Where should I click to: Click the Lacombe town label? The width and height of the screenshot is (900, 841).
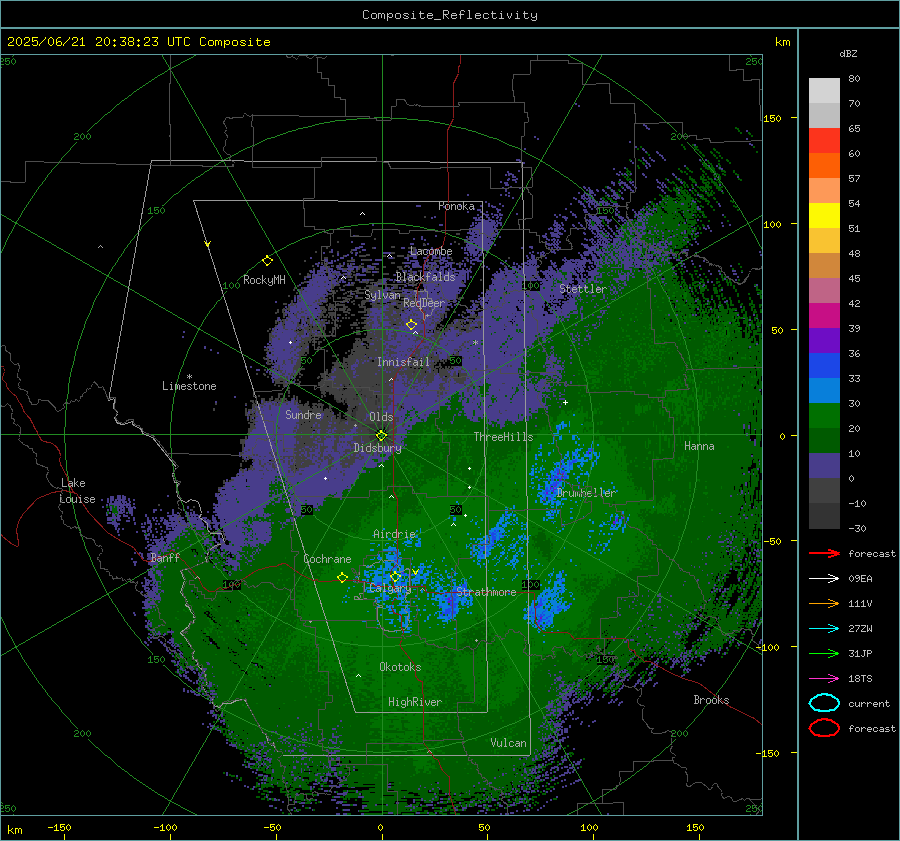tap(431, 251)
